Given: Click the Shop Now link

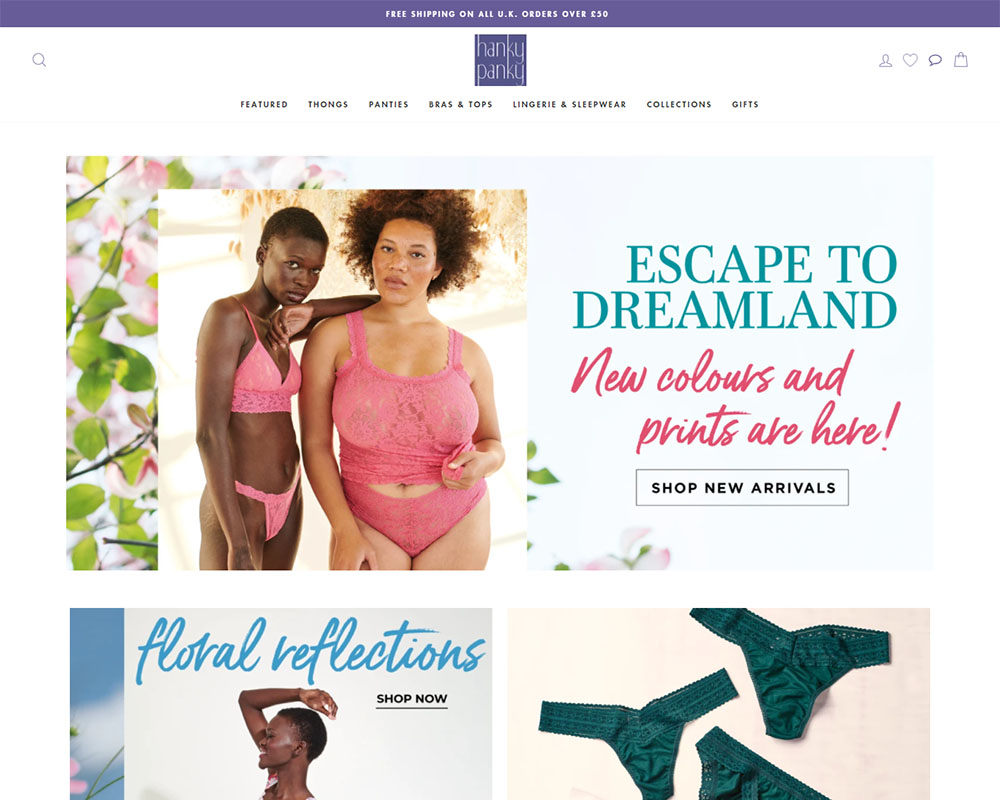Looking at the screenshot, I should pos(411,699).
